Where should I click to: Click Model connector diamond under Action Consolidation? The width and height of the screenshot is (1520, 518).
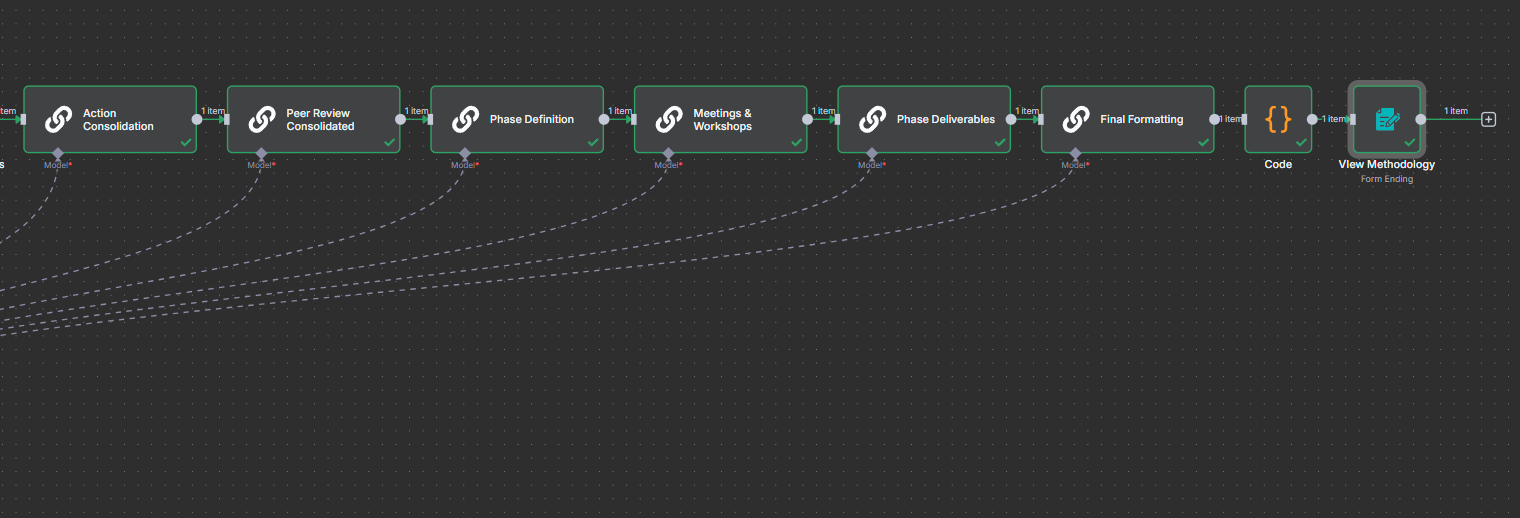point(58,153)
